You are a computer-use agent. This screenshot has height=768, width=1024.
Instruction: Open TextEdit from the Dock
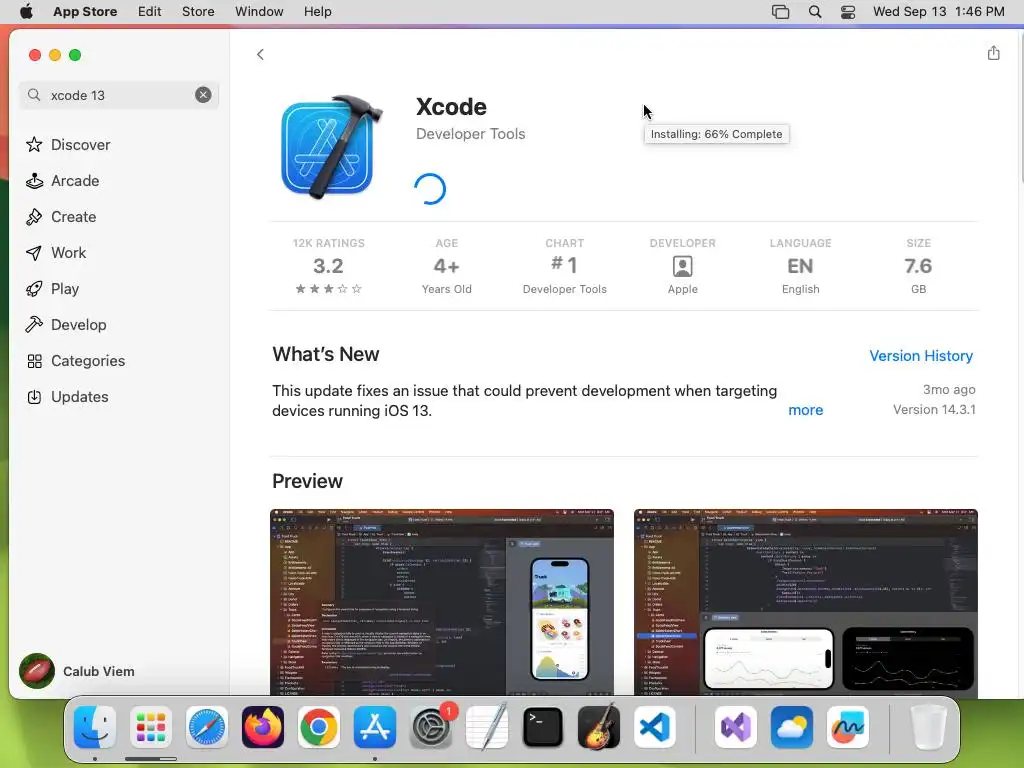pos(487,727)
